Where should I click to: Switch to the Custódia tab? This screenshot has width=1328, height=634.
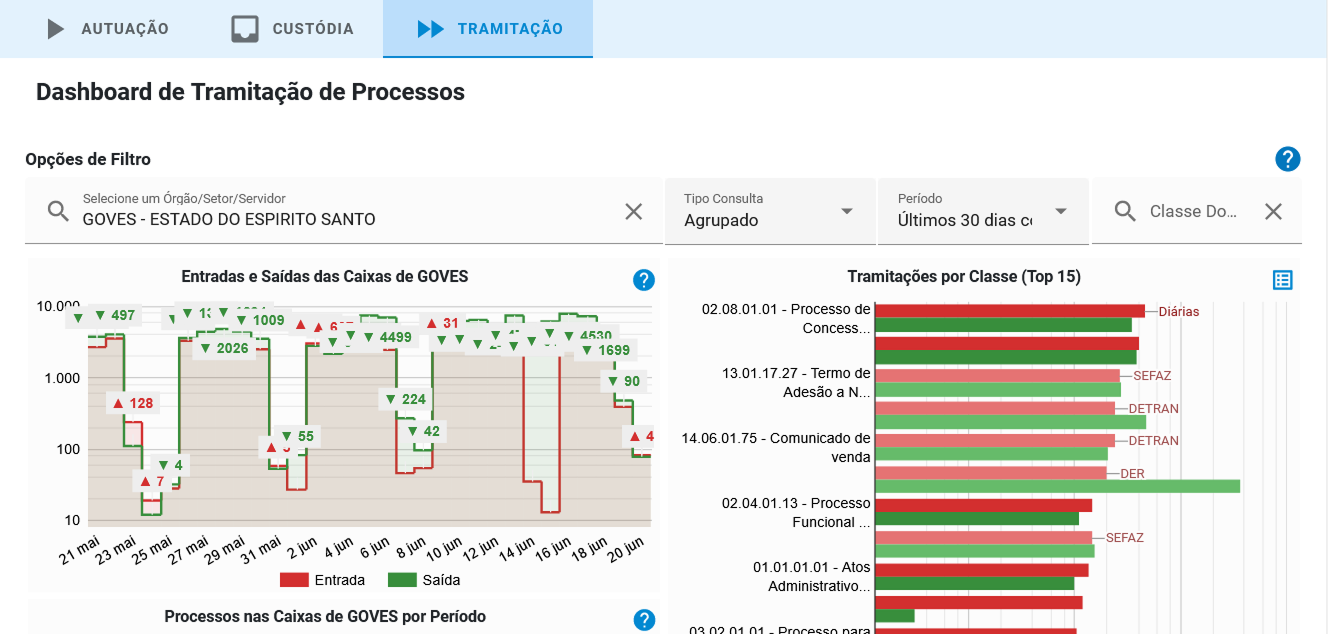pyautogui.click(x=292, y=29)
